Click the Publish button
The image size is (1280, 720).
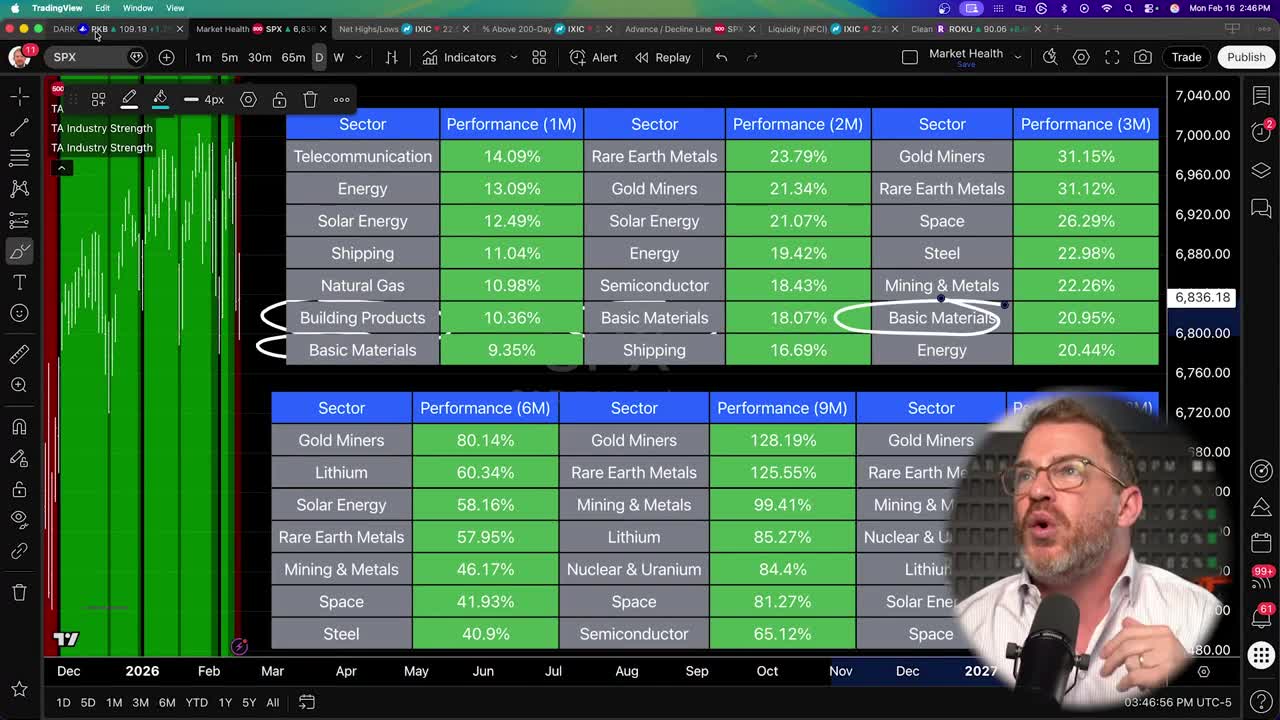(x=1246, y=57)
